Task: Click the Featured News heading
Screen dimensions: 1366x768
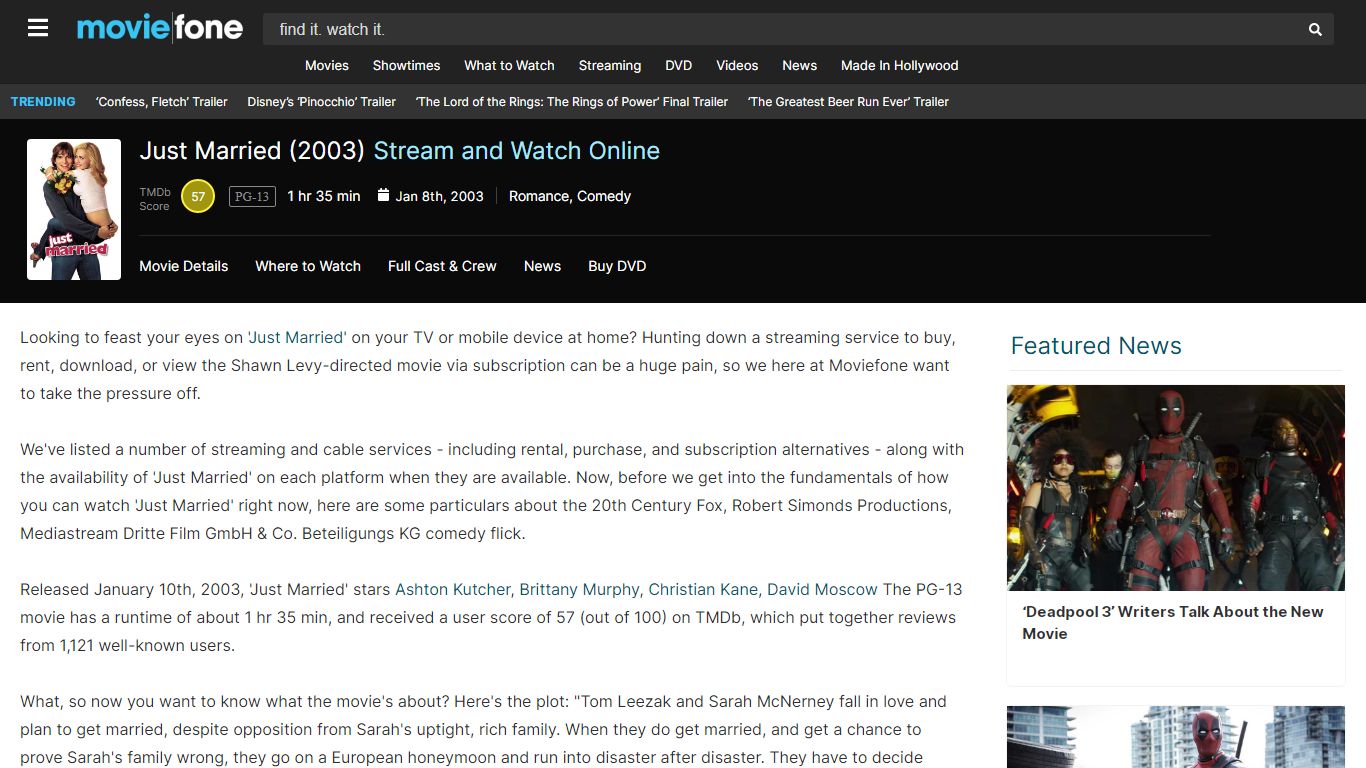Action: [x=1096, y=346]
